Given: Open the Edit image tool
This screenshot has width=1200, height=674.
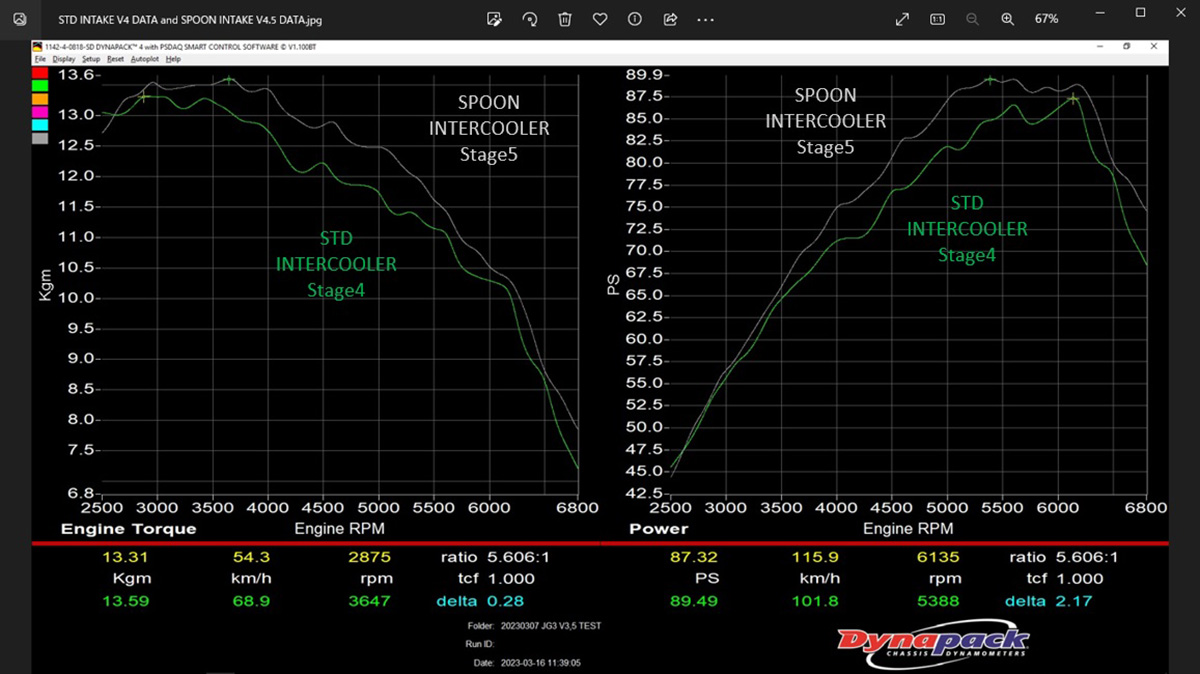Looking at the screenshot, I should click(494, 19).
